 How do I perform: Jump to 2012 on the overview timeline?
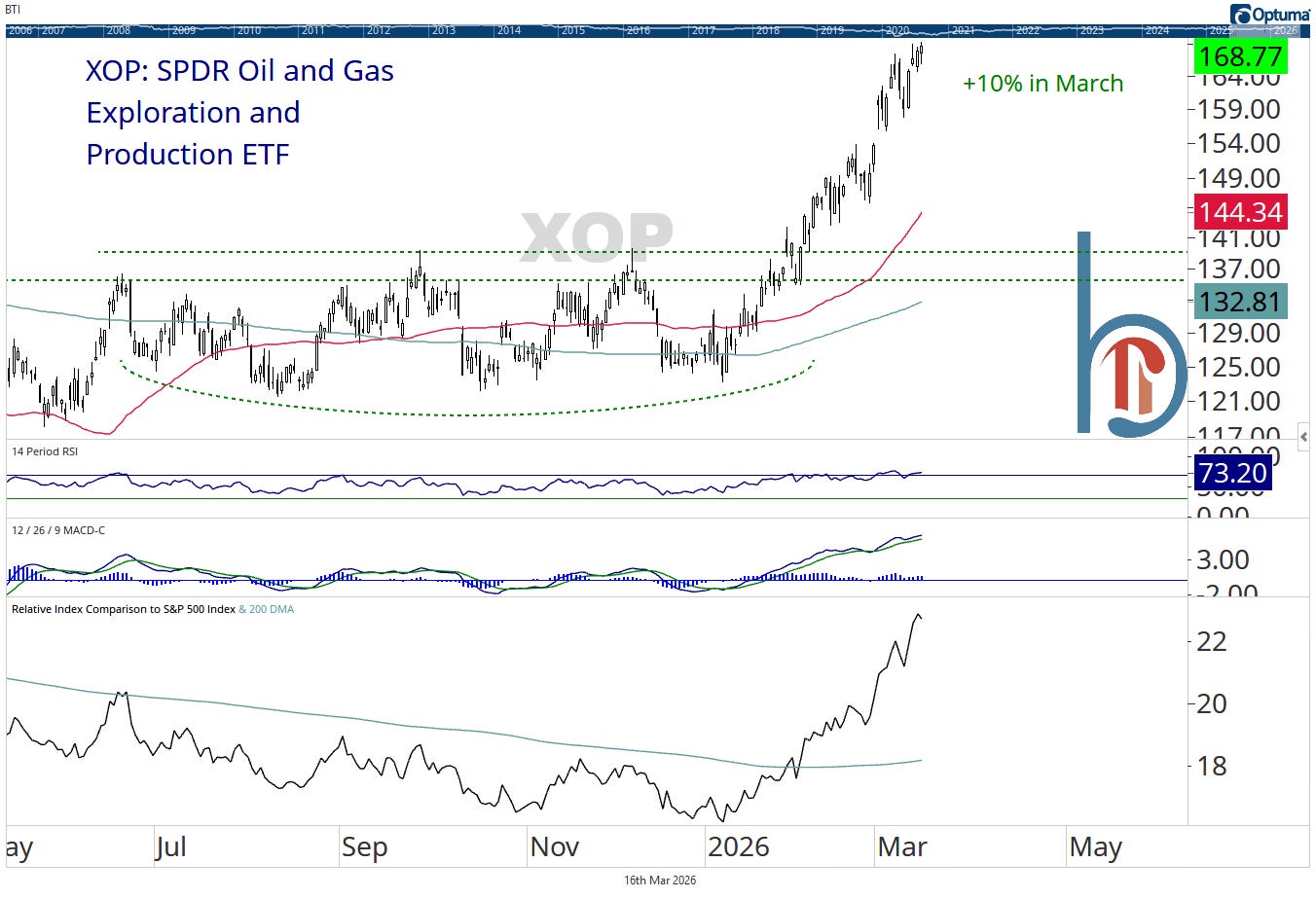click(379, 30)
